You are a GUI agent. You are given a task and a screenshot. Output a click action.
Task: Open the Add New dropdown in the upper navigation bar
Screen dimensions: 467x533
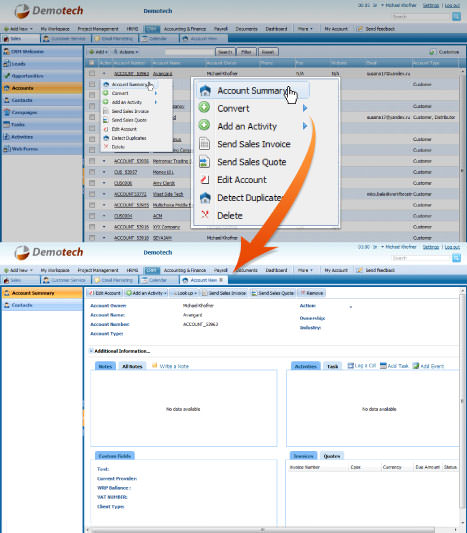pos(18,29)
